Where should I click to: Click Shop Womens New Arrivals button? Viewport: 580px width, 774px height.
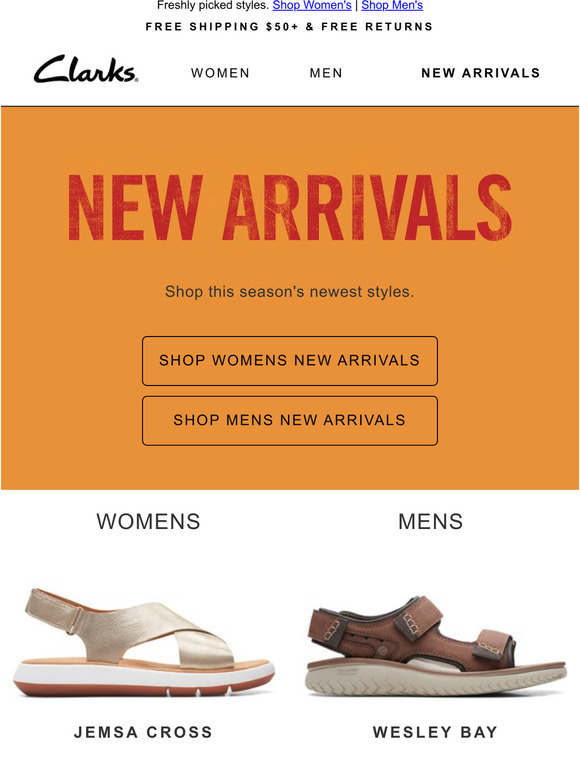pos(290,361)
